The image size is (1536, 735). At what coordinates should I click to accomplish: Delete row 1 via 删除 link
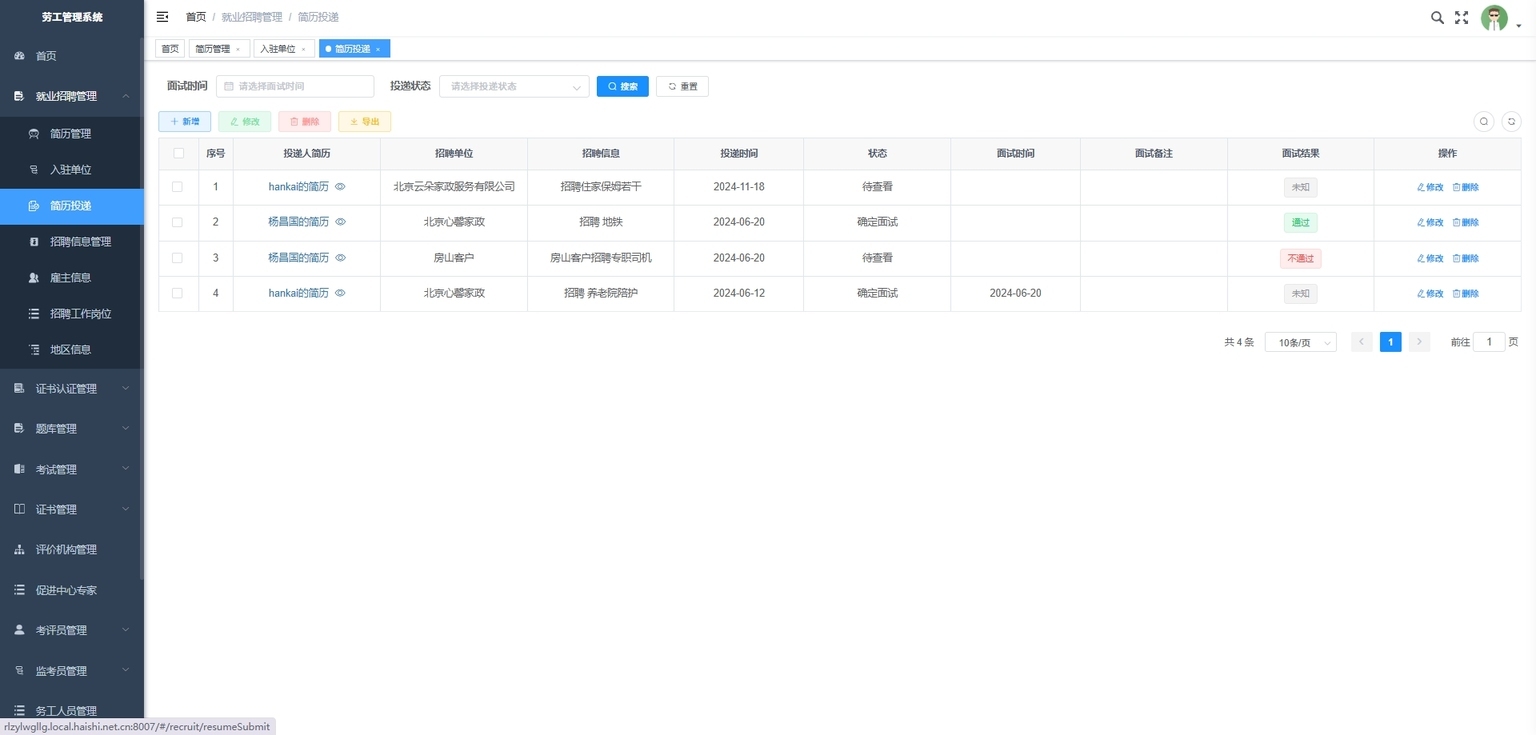[x=1465, y=187]
